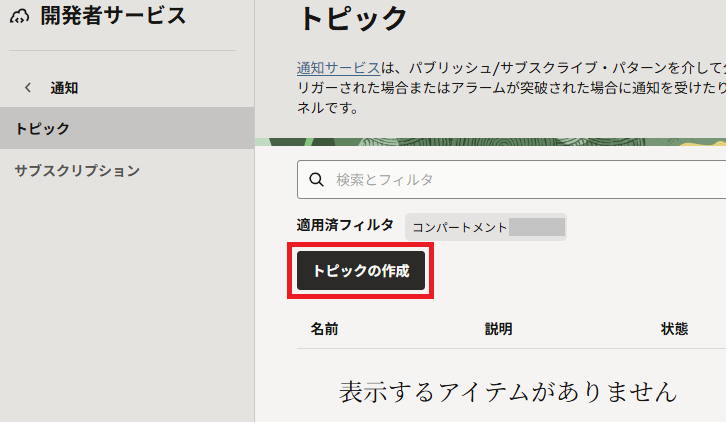Click the 表示するアイテムがありません empty message
Image resolution: width=726 pixels, height=422 pixels.
click(x=508, y=390)
